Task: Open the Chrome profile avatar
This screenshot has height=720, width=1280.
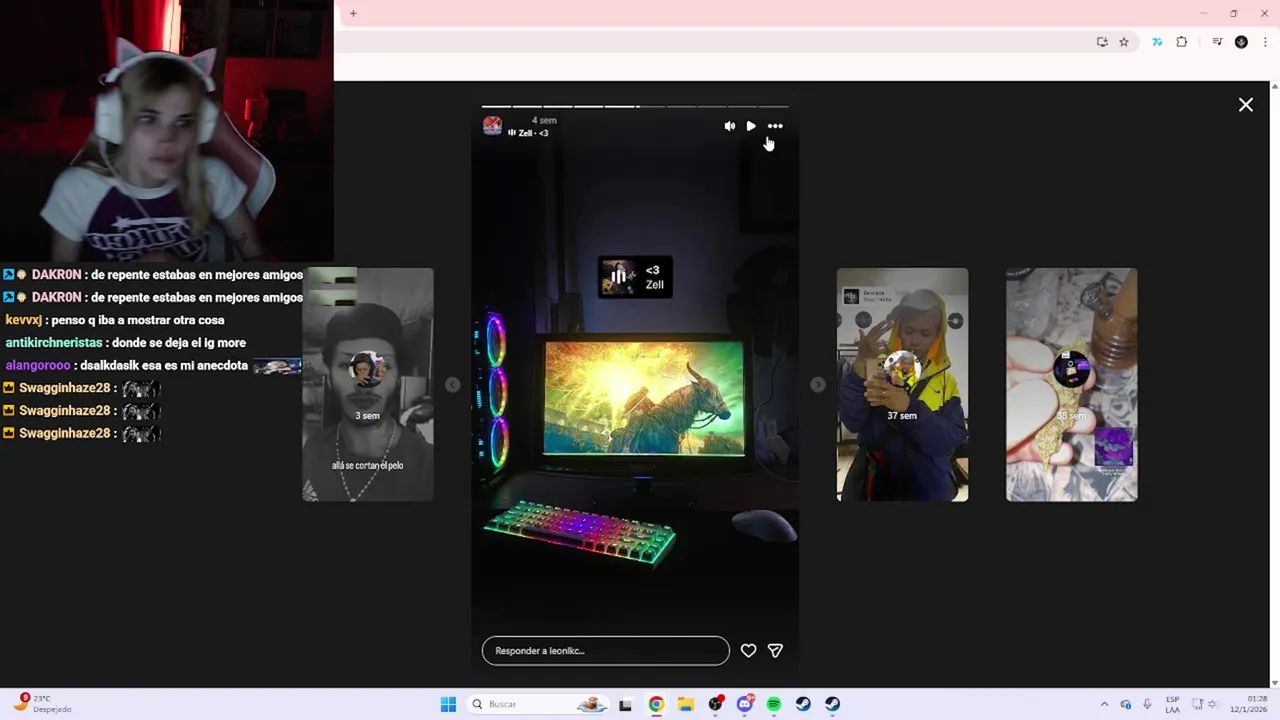Action: point(1241,42)
